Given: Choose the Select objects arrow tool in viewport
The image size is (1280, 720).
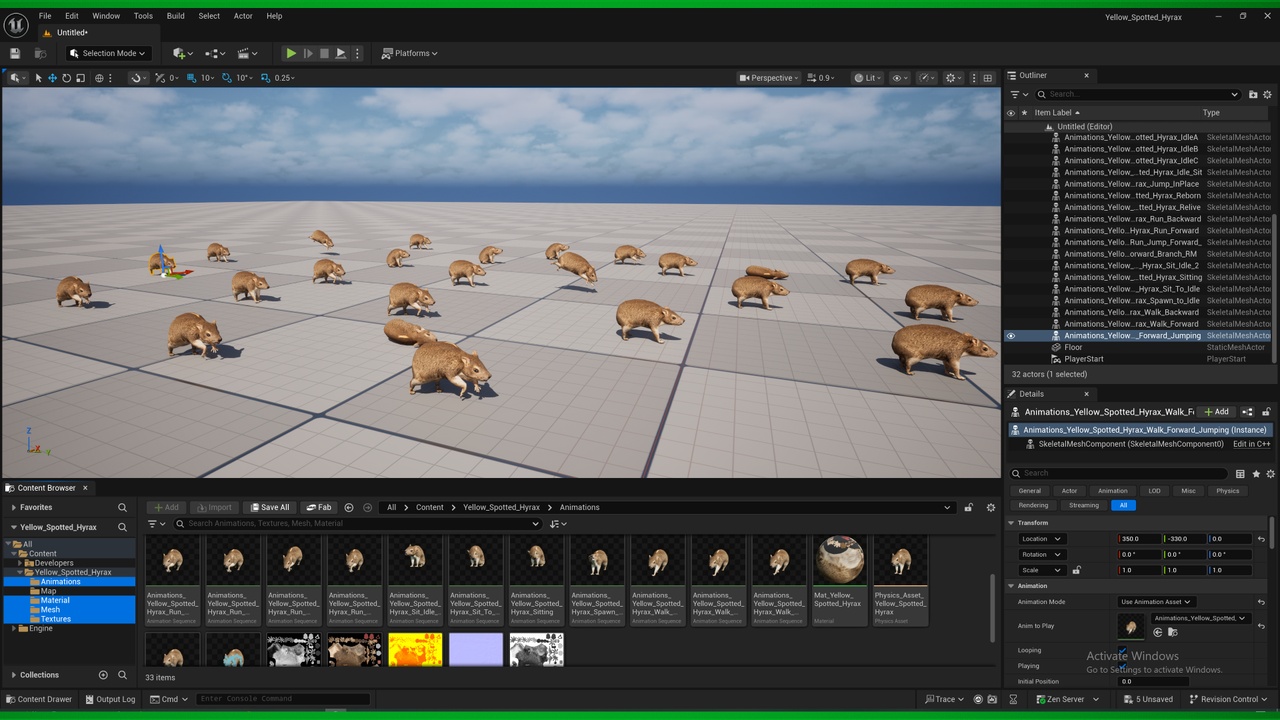Looking at the screenshot, I should 39,78.
